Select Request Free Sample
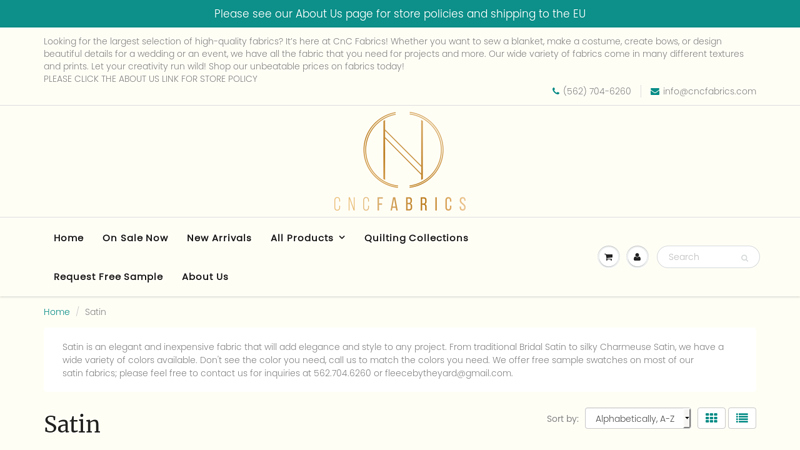This screenshot has height=450, width=800. [108, 277]
